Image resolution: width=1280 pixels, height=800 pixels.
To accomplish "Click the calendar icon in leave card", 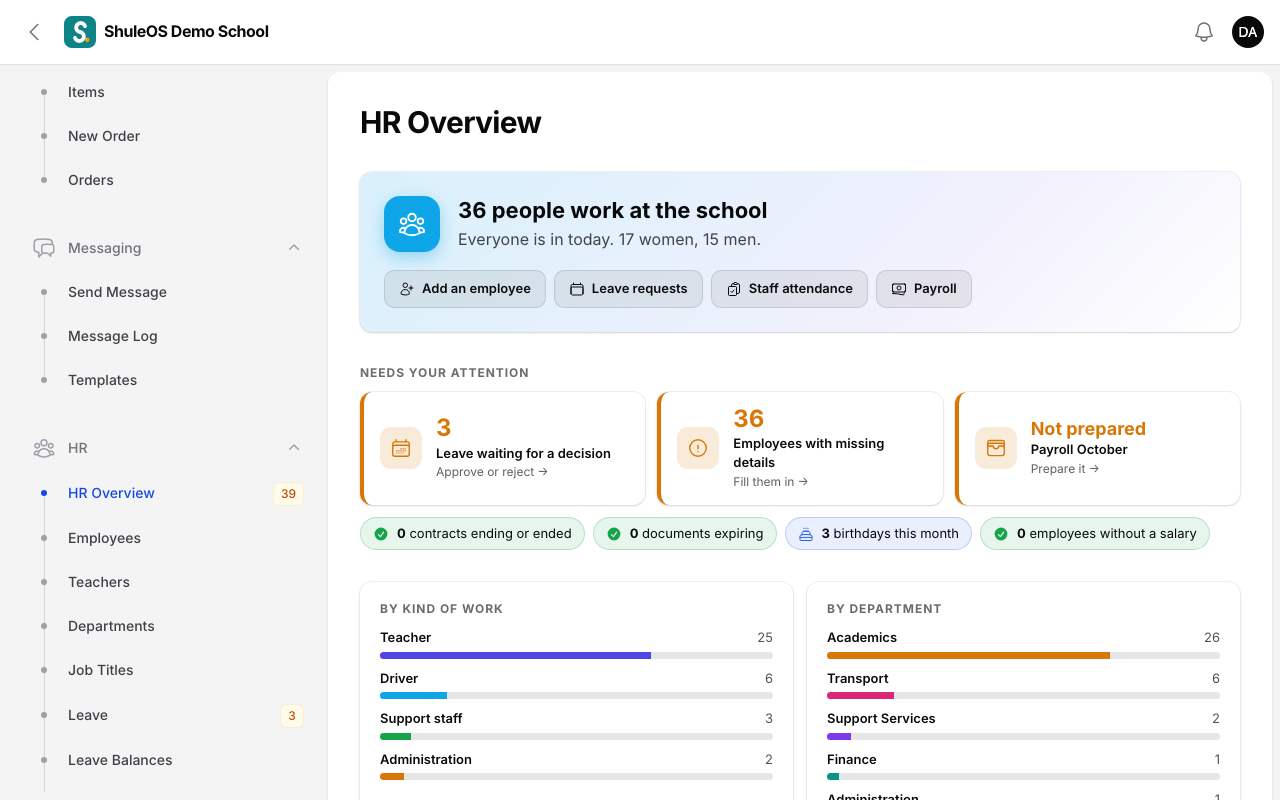I will [401, 448].
